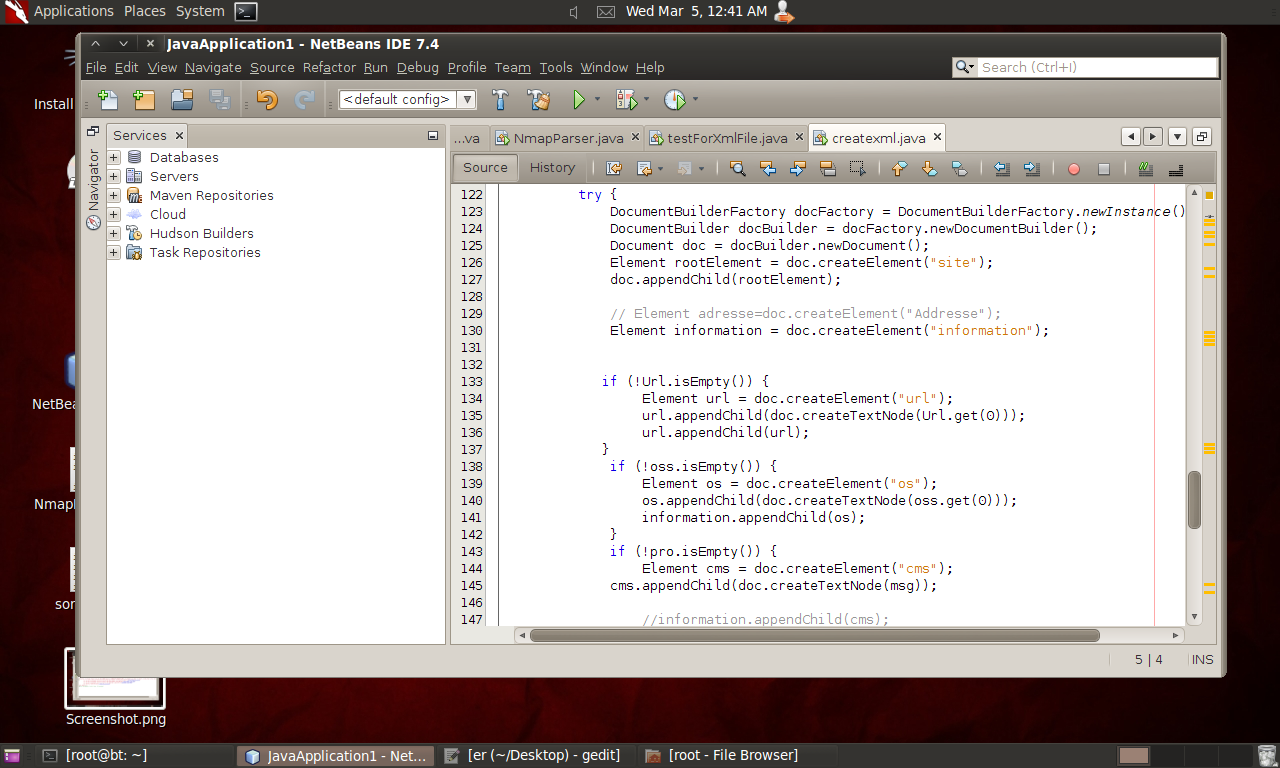Select the Cloud node in Services
1280x768 pixels.
click(x=168, y=214)
